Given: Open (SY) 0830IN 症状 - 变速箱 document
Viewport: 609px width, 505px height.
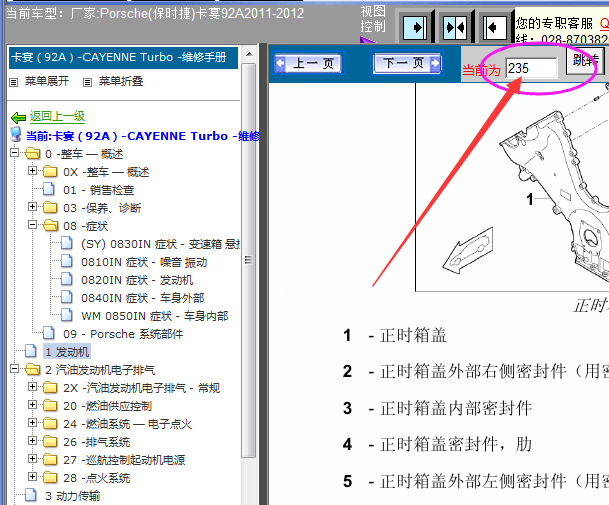Looking at the screenshot, I should click(160, 244).
